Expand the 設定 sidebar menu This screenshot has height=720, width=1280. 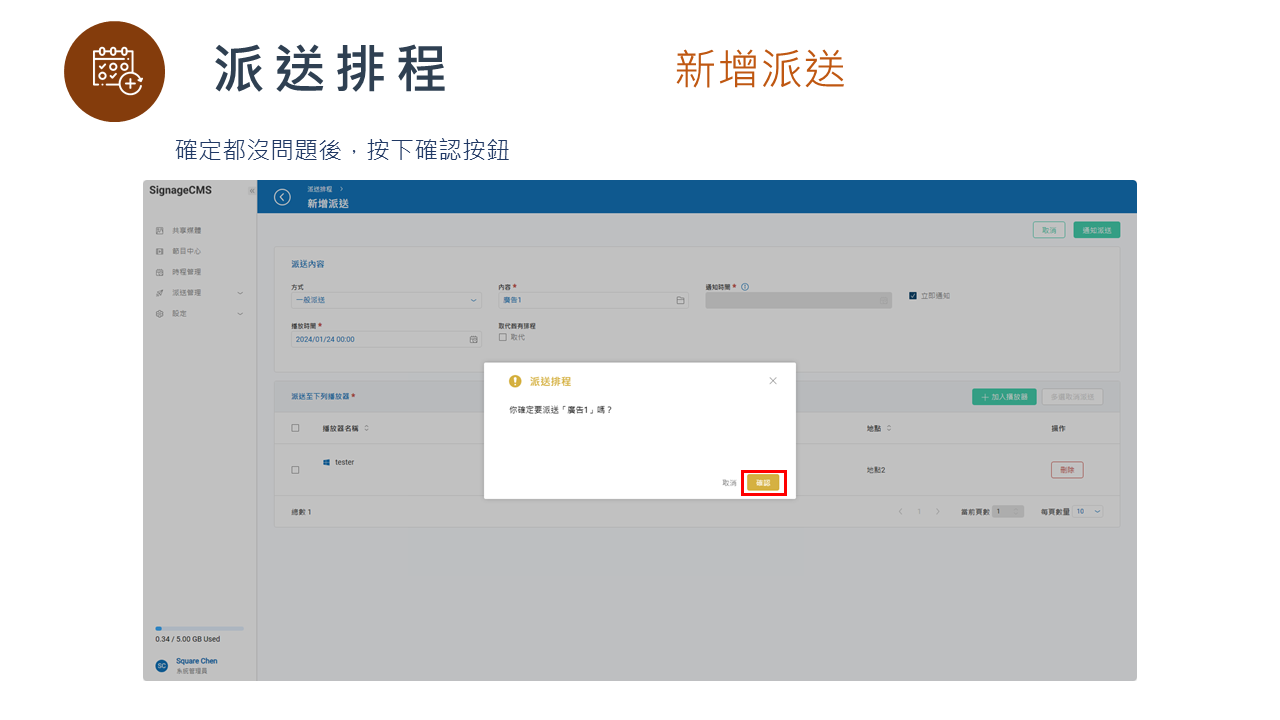178,313
